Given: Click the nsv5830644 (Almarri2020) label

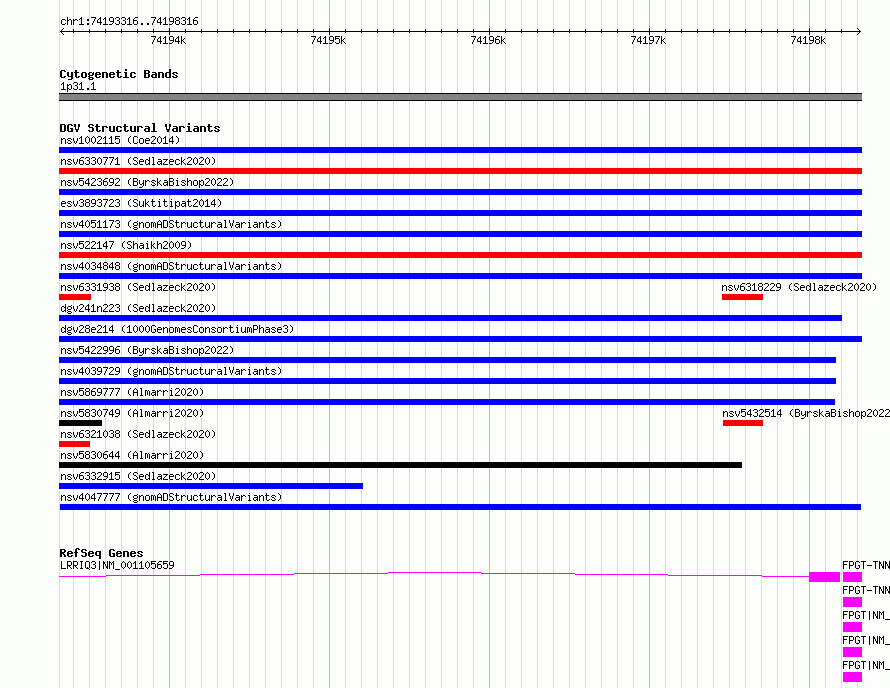Looking at the screenshot, I should 132,455.
